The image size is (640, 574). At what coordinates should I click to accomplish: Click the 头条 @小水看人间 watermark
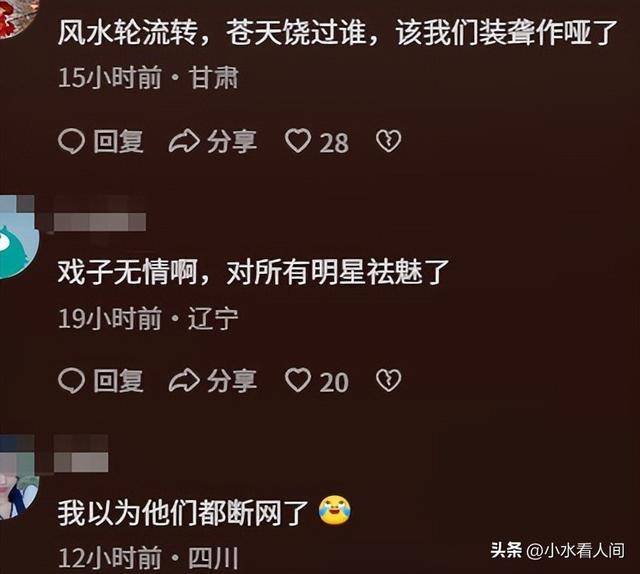[x=558, y=550]
